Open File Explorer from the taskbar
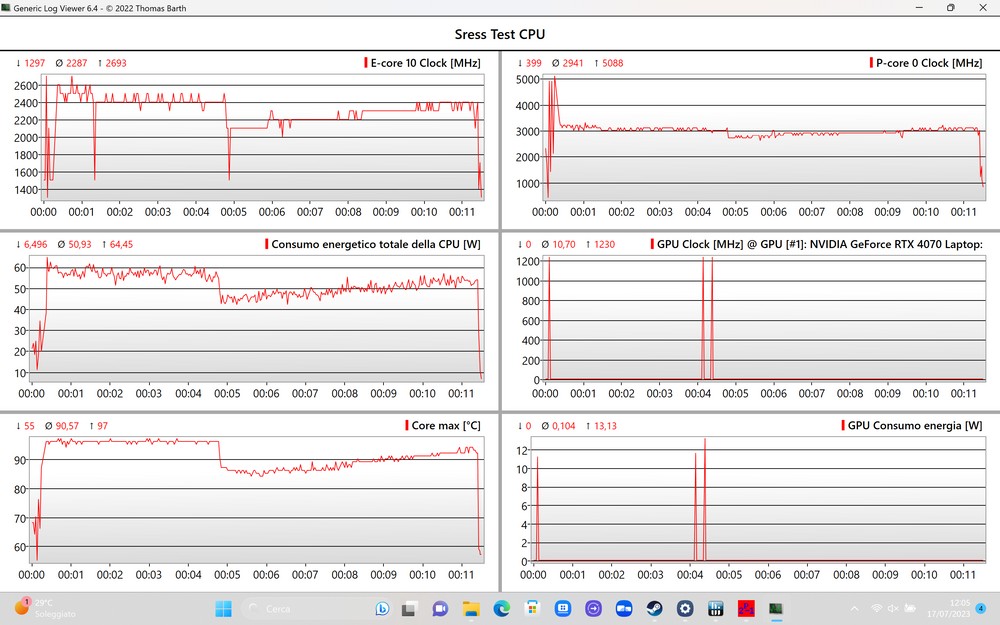 pos(471,608)
